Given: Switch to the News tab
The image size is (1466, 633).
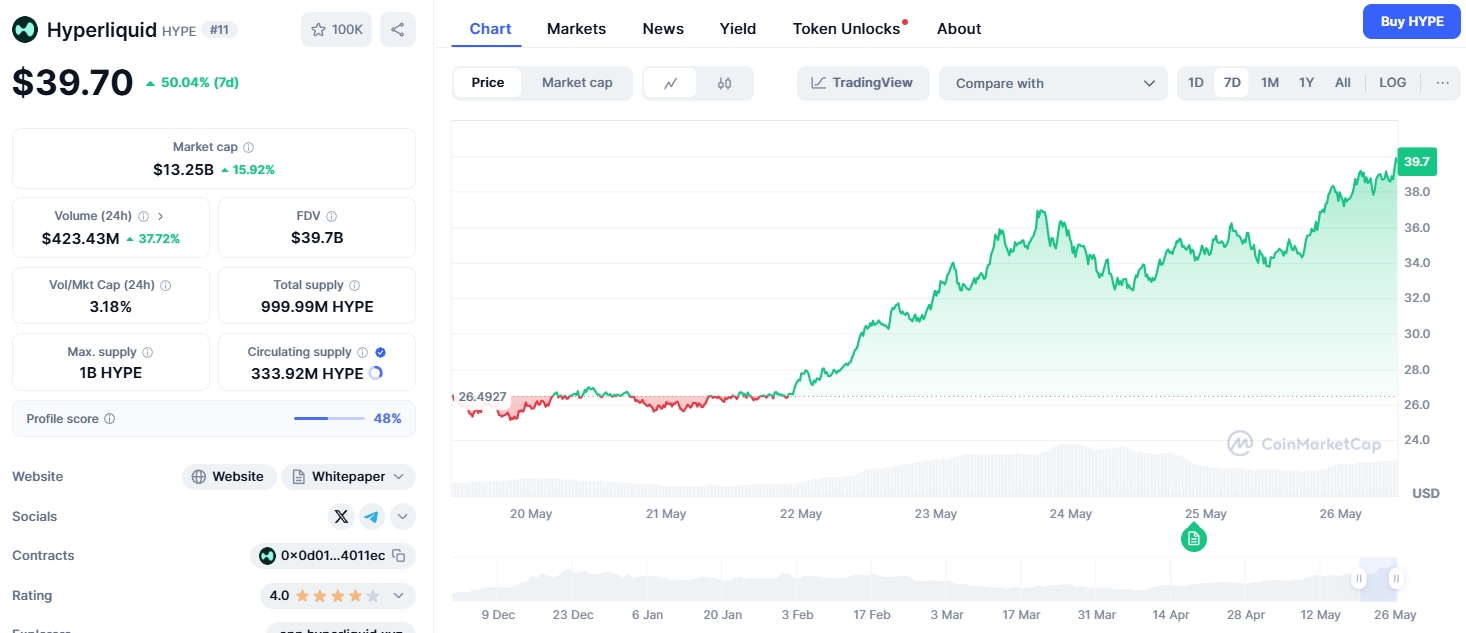Looking at the screenshot, I should 663,29.
